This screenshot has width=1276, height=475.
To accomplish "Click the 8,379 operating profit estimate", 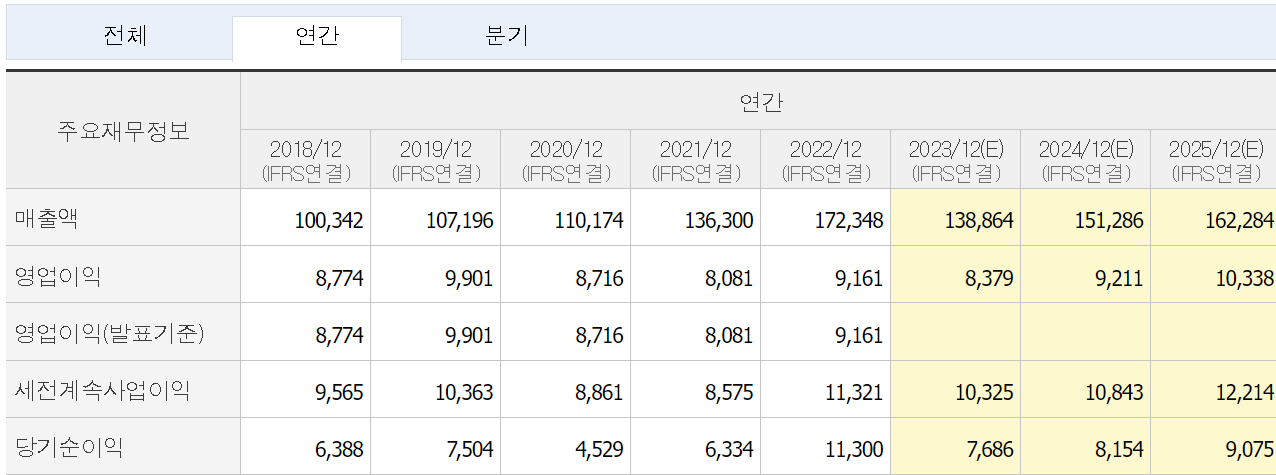I will pos(989,277).
